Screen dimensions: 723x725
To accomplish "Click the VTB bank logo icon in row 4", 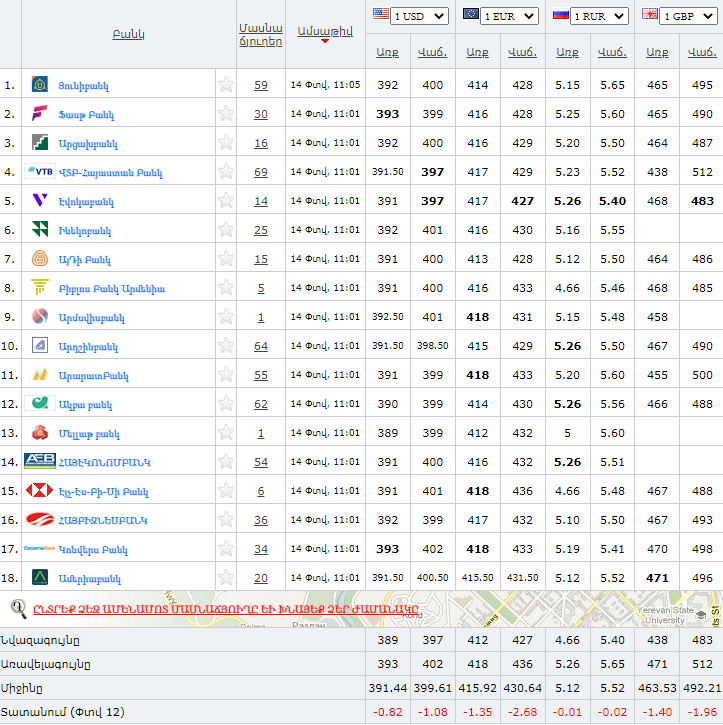I will (40, 172).
